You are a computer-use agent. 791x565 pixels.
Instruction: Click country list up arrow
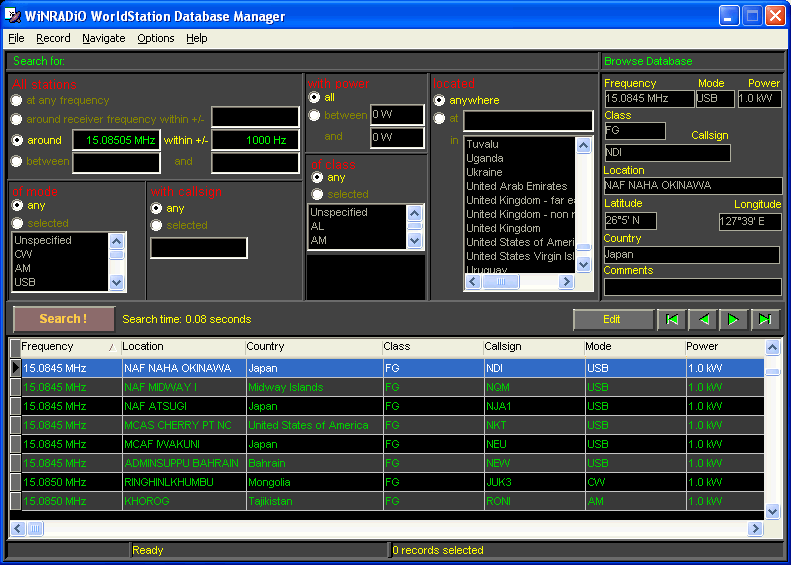coord(584,146)
